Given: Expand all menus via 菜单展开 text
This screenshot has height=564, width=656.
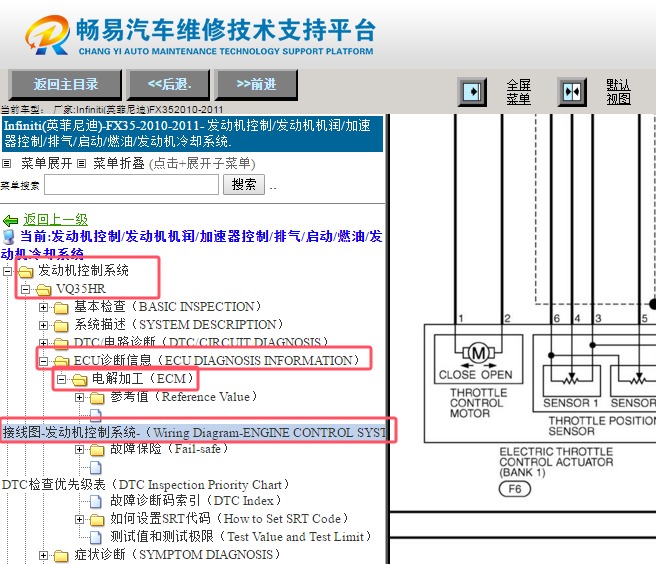Looking at the screenshot, I should tap(46, 163).
